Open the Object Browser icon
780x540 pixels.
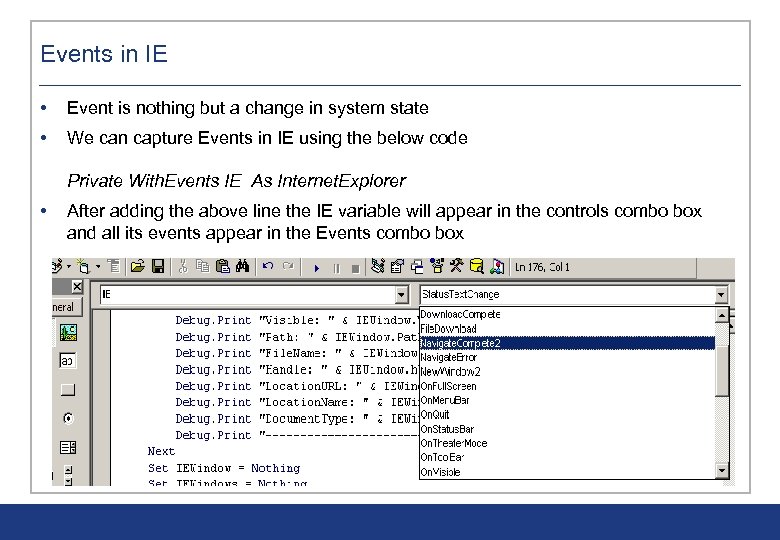[437, 267]
